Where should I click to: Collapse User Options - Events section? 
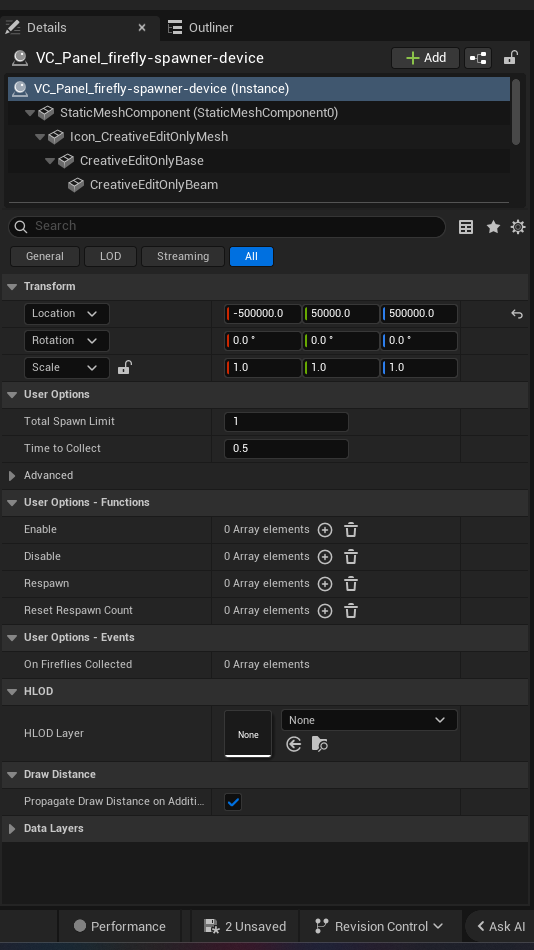tap(12, 638)
